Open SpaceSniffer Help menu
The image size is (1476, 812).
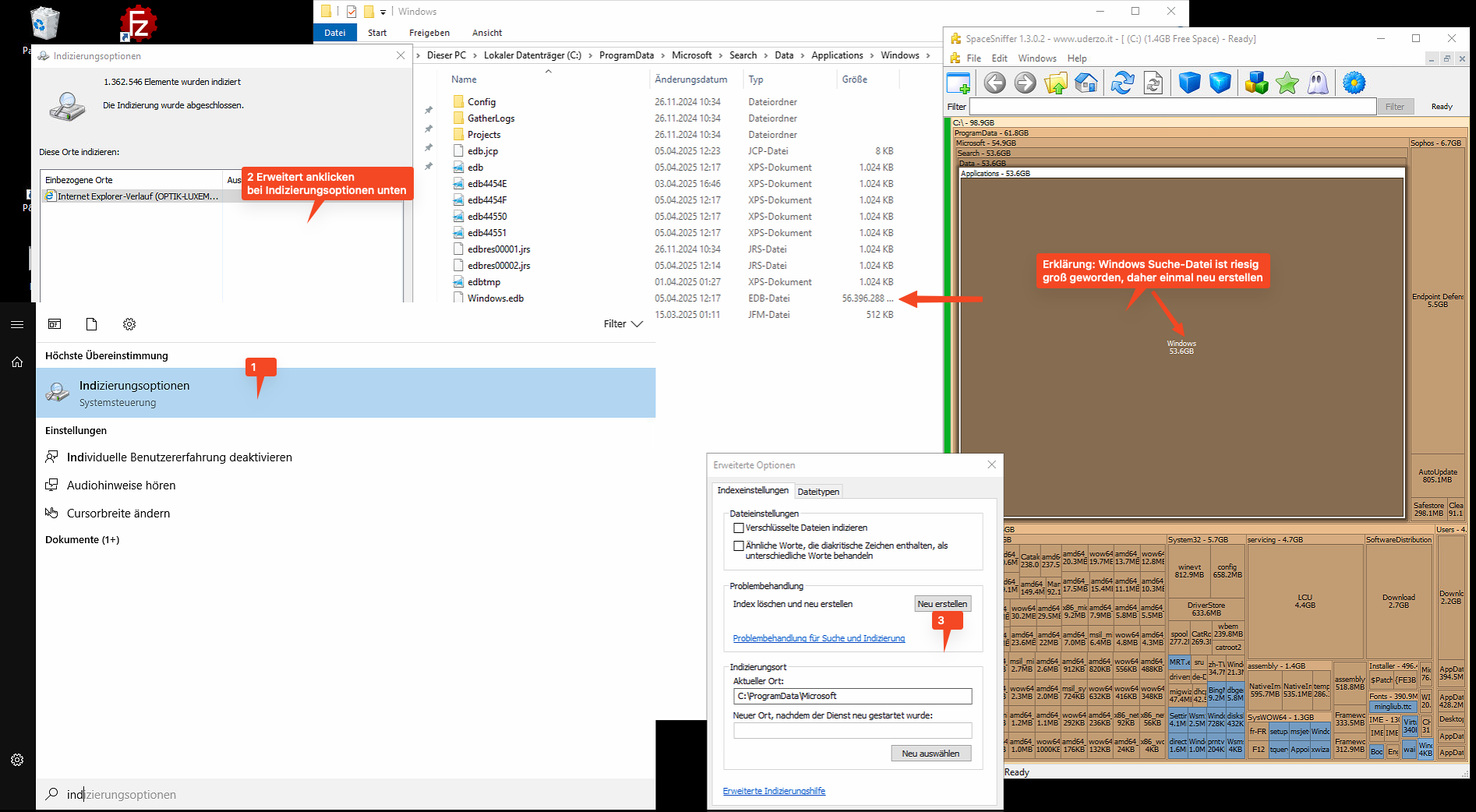click(x=1077, y=58)
